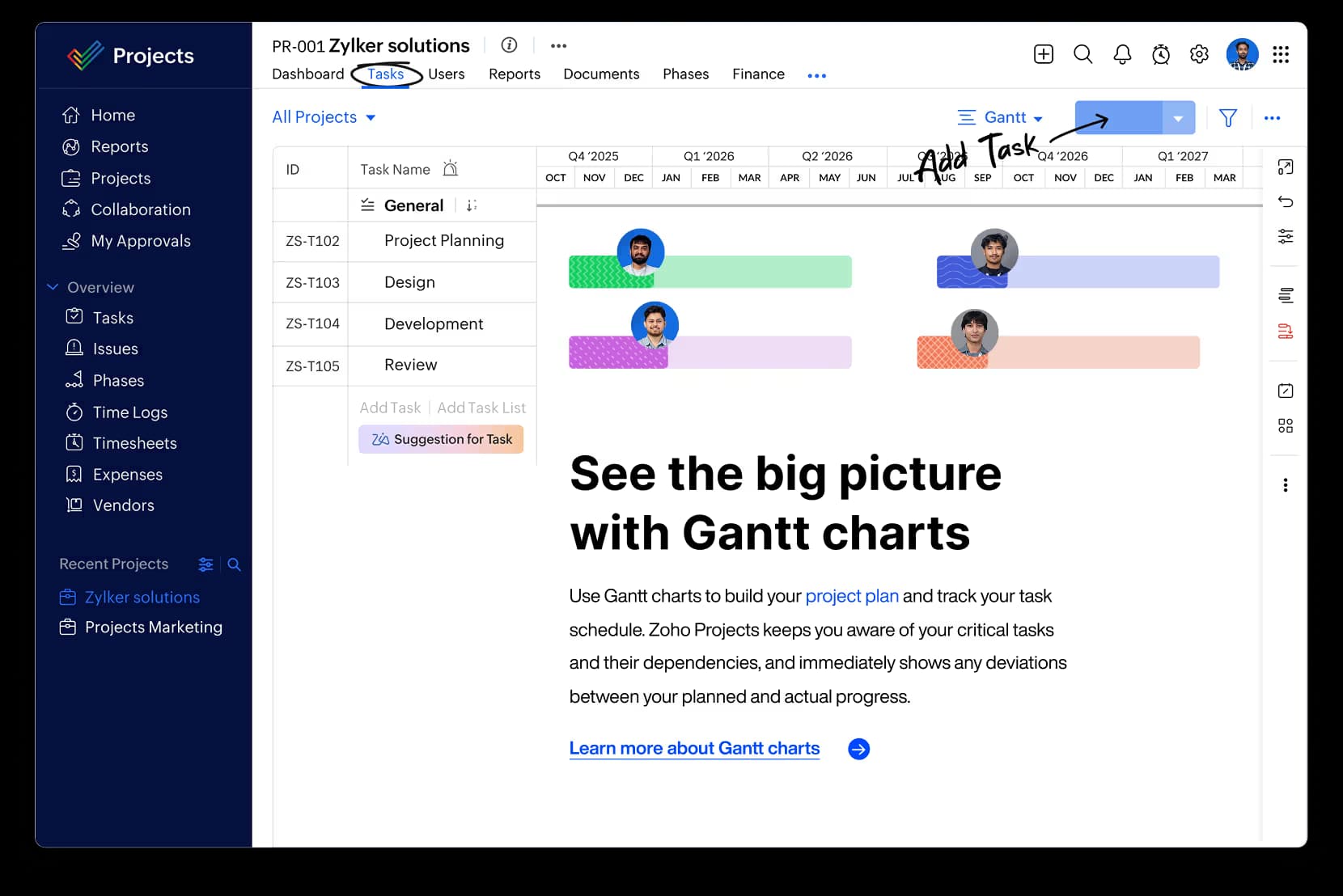This screenshot has width=1343, height=896.
Task: Select the Project Planning task row
Action: (x=405, y=241)
